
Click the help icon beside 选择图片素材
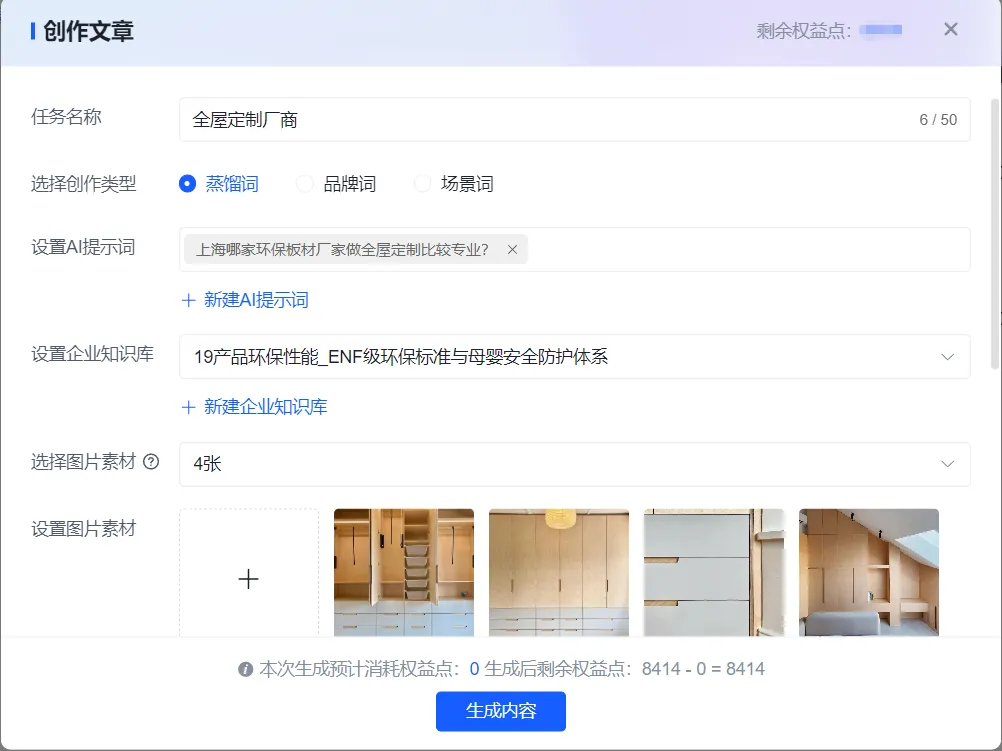click(152, 462)
